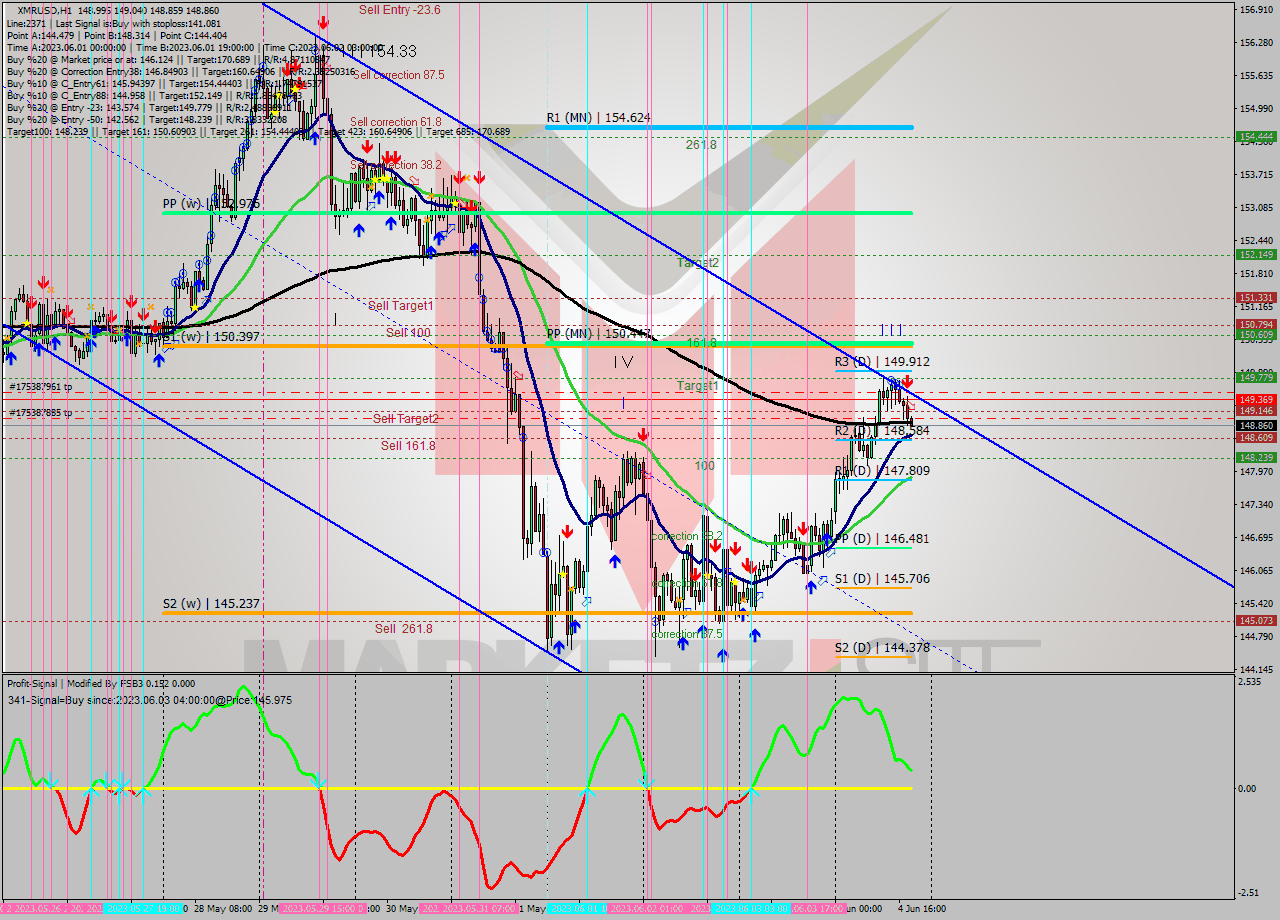The width and height of the screenshot is (1280, 920).
Task: Click the red sell arrow at the chart's highest peak
Action: [x=323, y=22]
